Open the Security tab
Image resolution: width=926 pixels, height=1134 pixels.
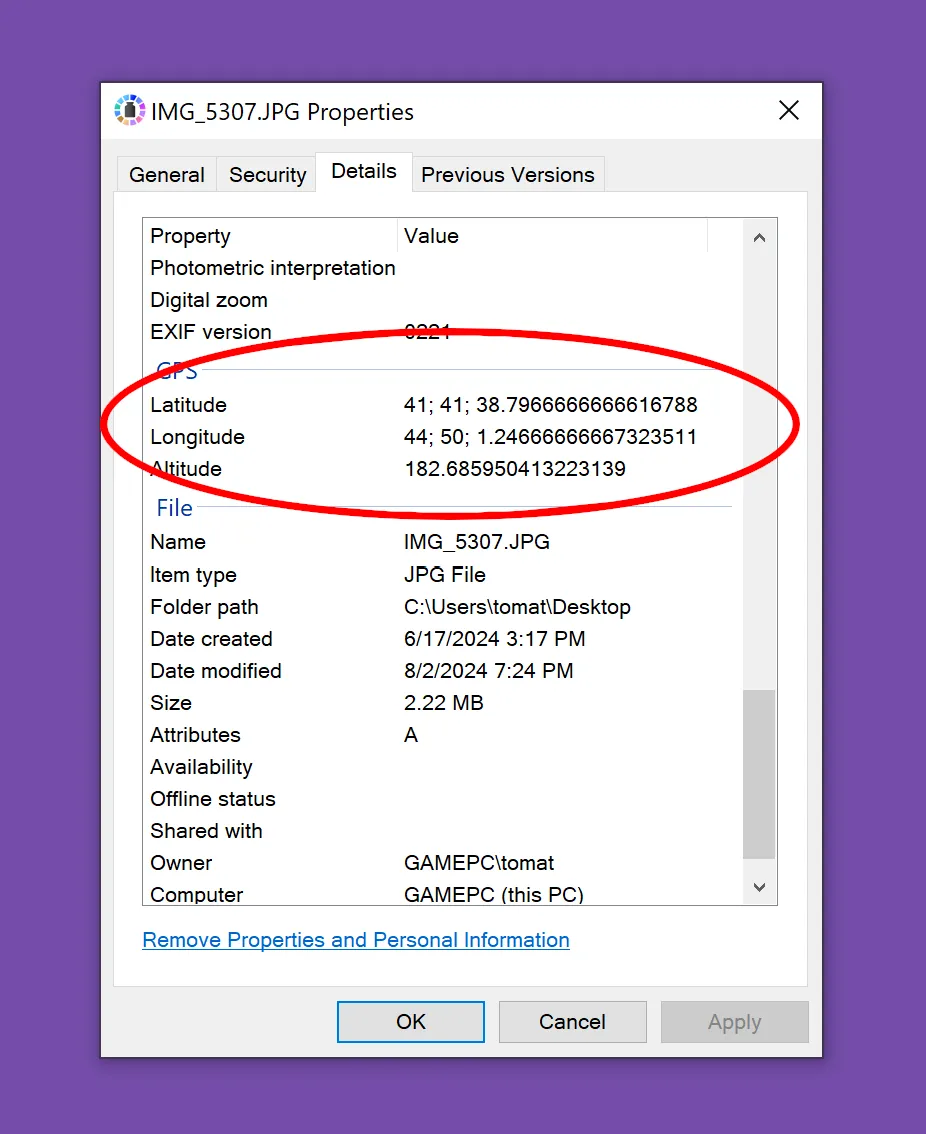(267, 175)
